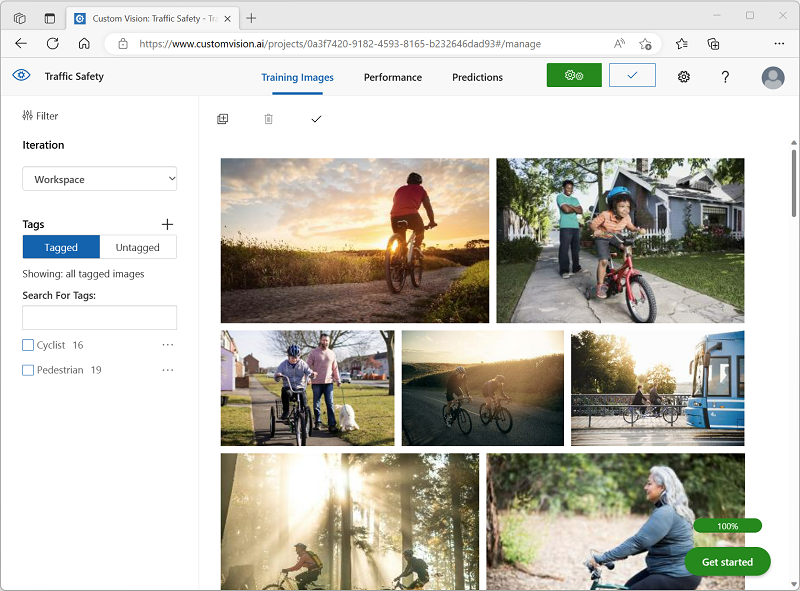Screen dimensions: 800x591
Task: Click the green Train gears button
Action: click(x=574, y=76)
